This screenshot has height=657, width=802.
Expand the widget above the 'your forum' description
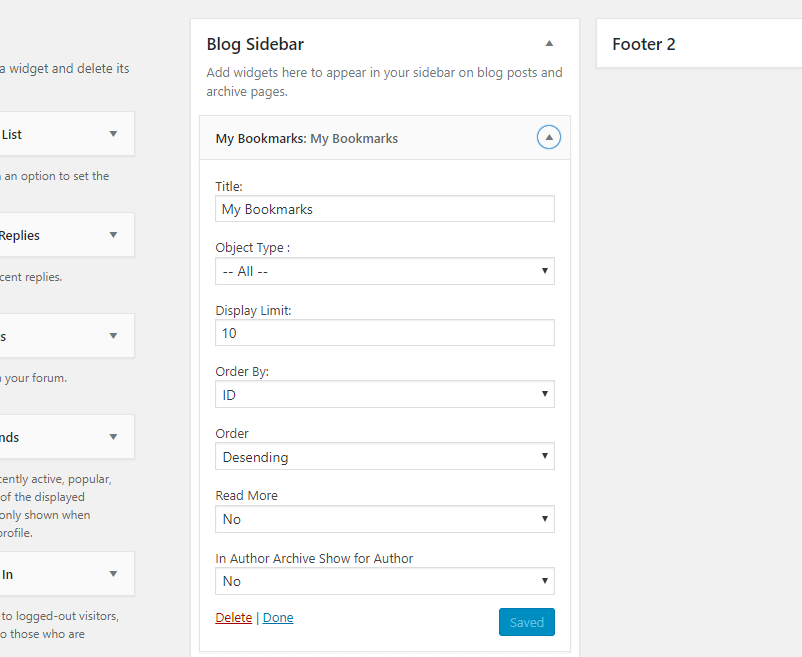coord(113,336)
